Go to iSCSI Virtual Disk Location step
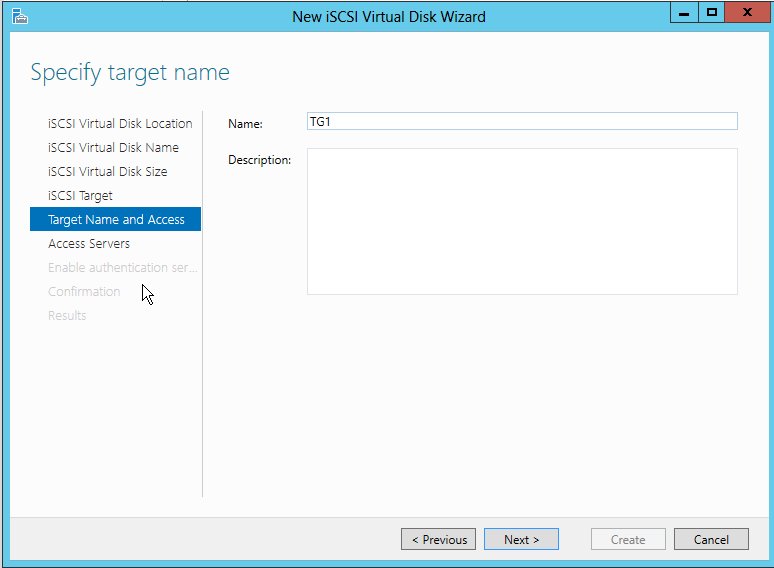Viewport: 774px width, 568px height. point(120,124)
